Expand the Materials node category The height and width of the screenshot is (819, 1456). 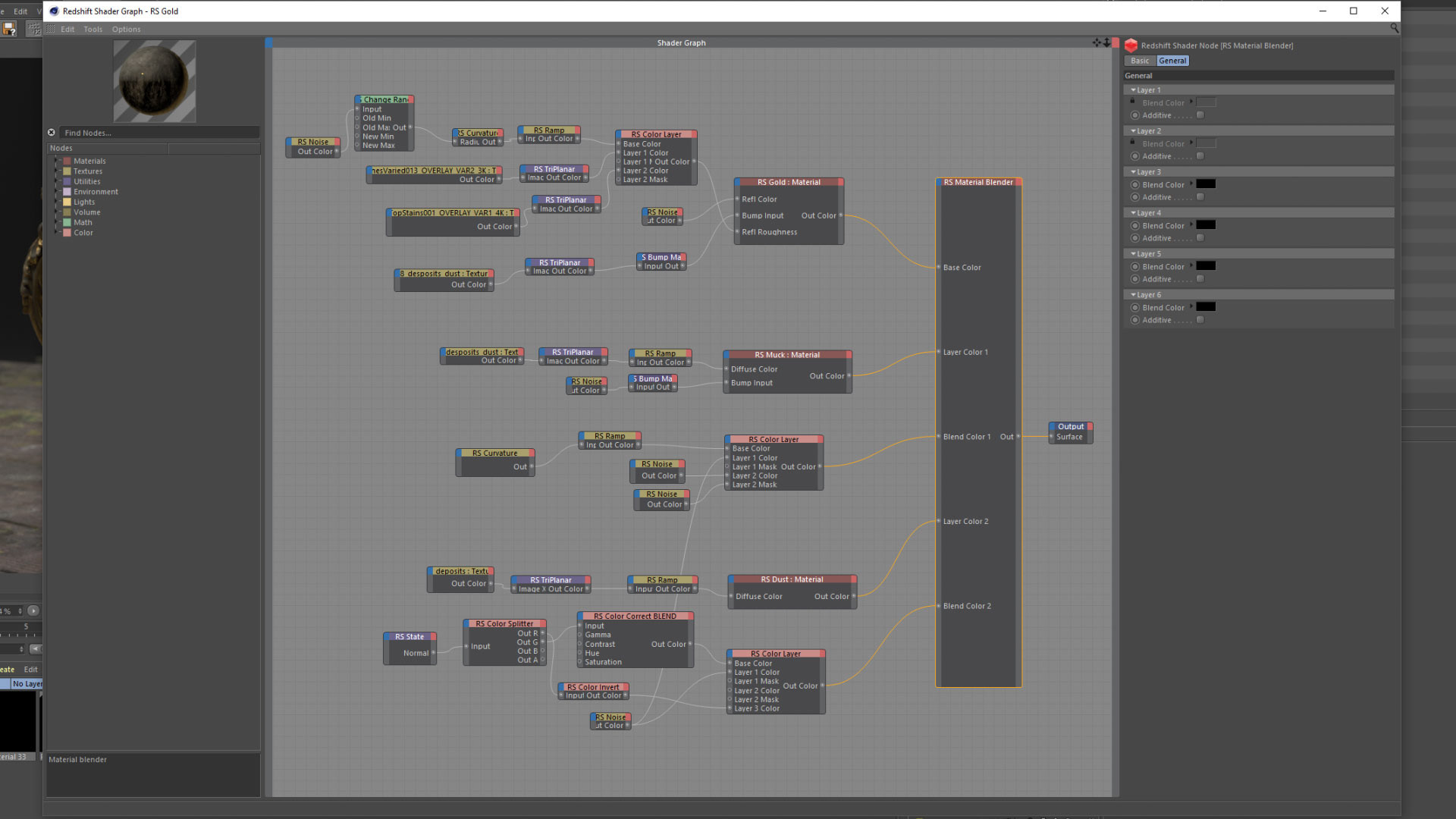[57, 161]
